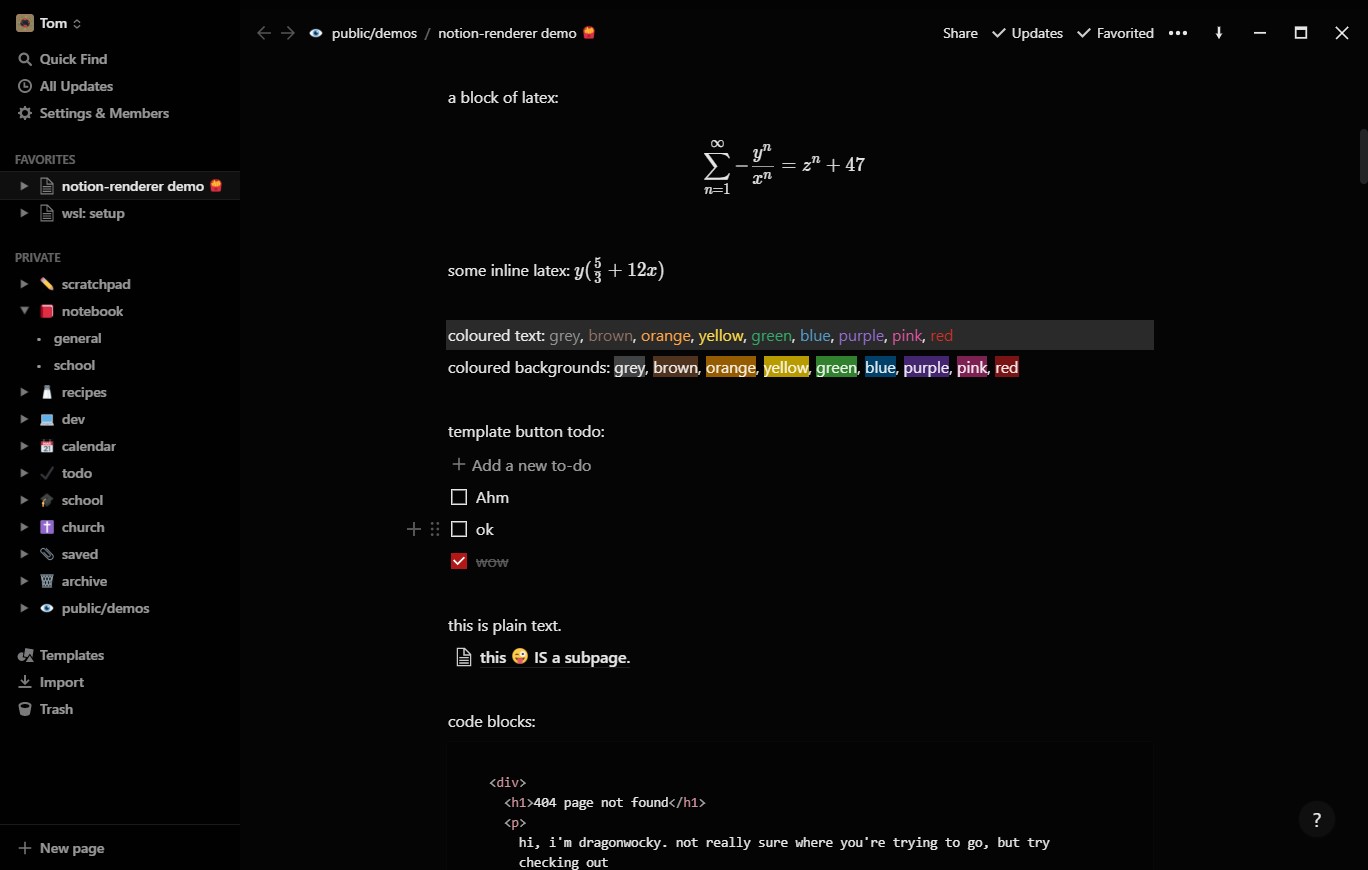Check the Ahm to-do checkbox

tap(459, 497)
